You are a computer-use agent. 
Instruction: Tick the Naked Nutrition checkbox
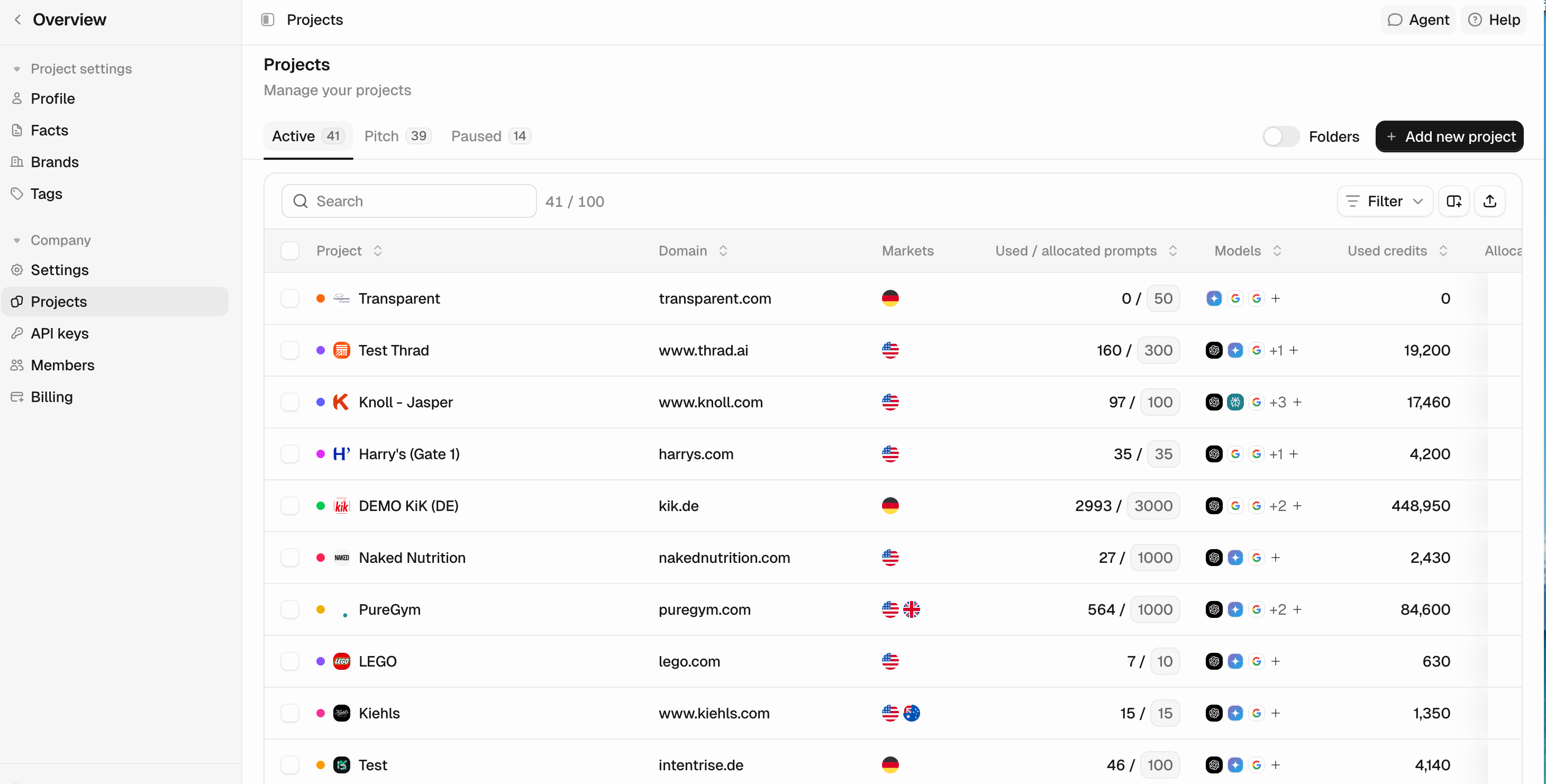(x=290, y=558)
